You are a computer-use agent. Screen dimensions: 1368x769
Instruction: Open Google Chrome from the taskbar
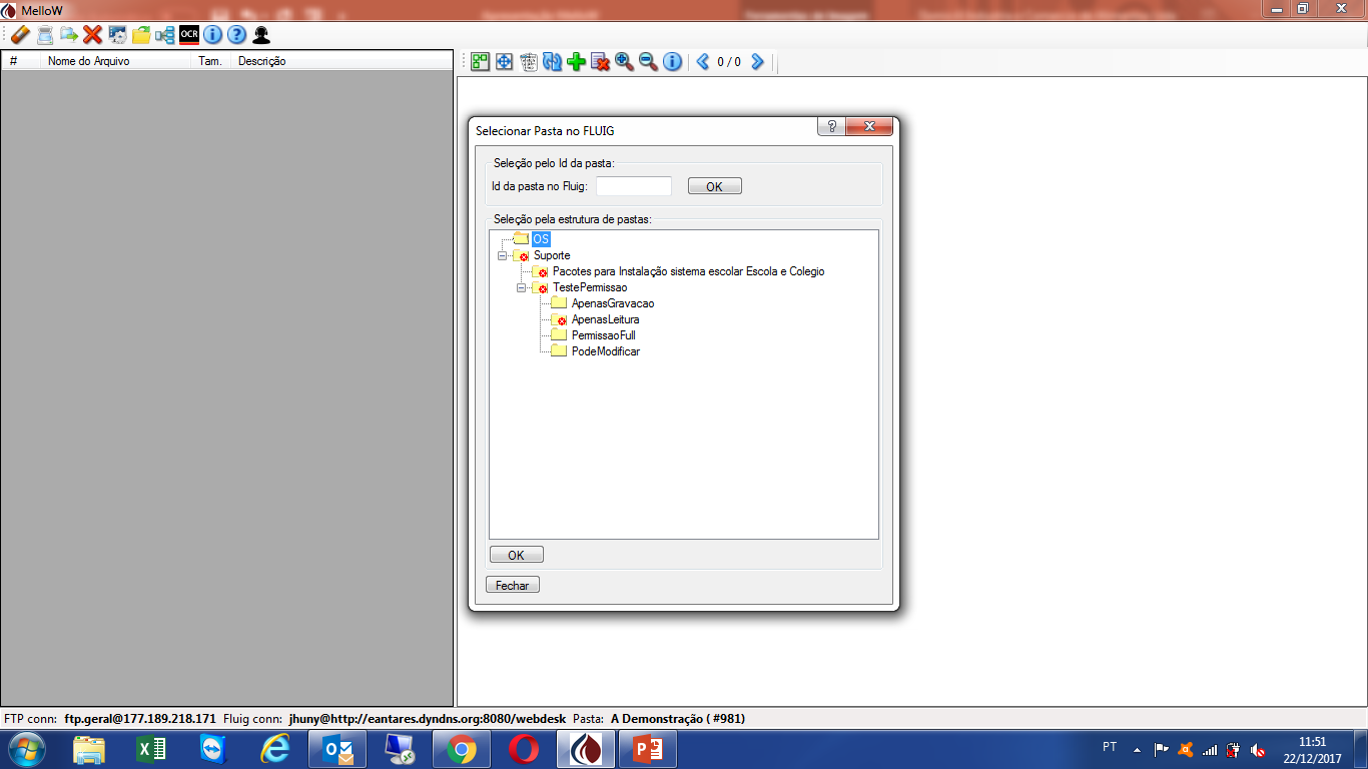pos(461,749)
